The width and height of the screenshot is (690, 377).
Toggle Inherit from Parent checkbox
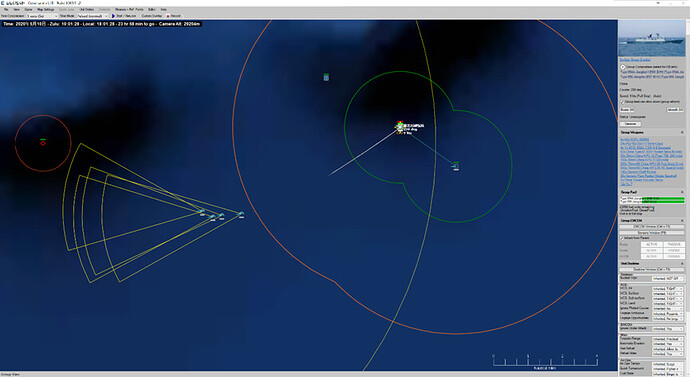(x=622, y=238)
